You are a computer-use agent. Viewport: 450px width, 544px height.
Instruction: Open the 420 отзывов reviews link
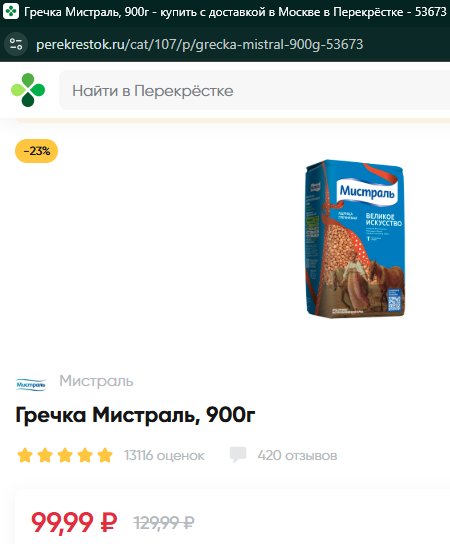pyautogui.click(x=297, y=455)
